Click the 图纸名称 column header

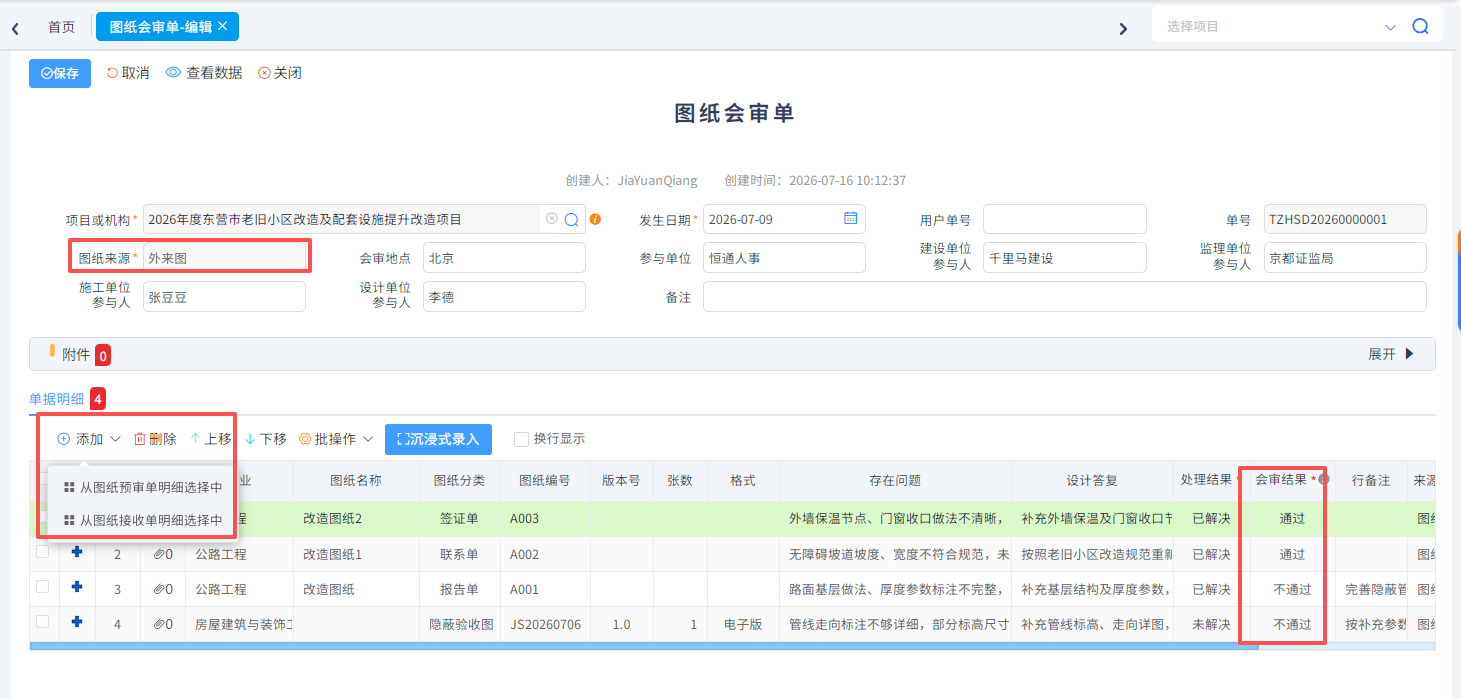click(x=356, y=480)
